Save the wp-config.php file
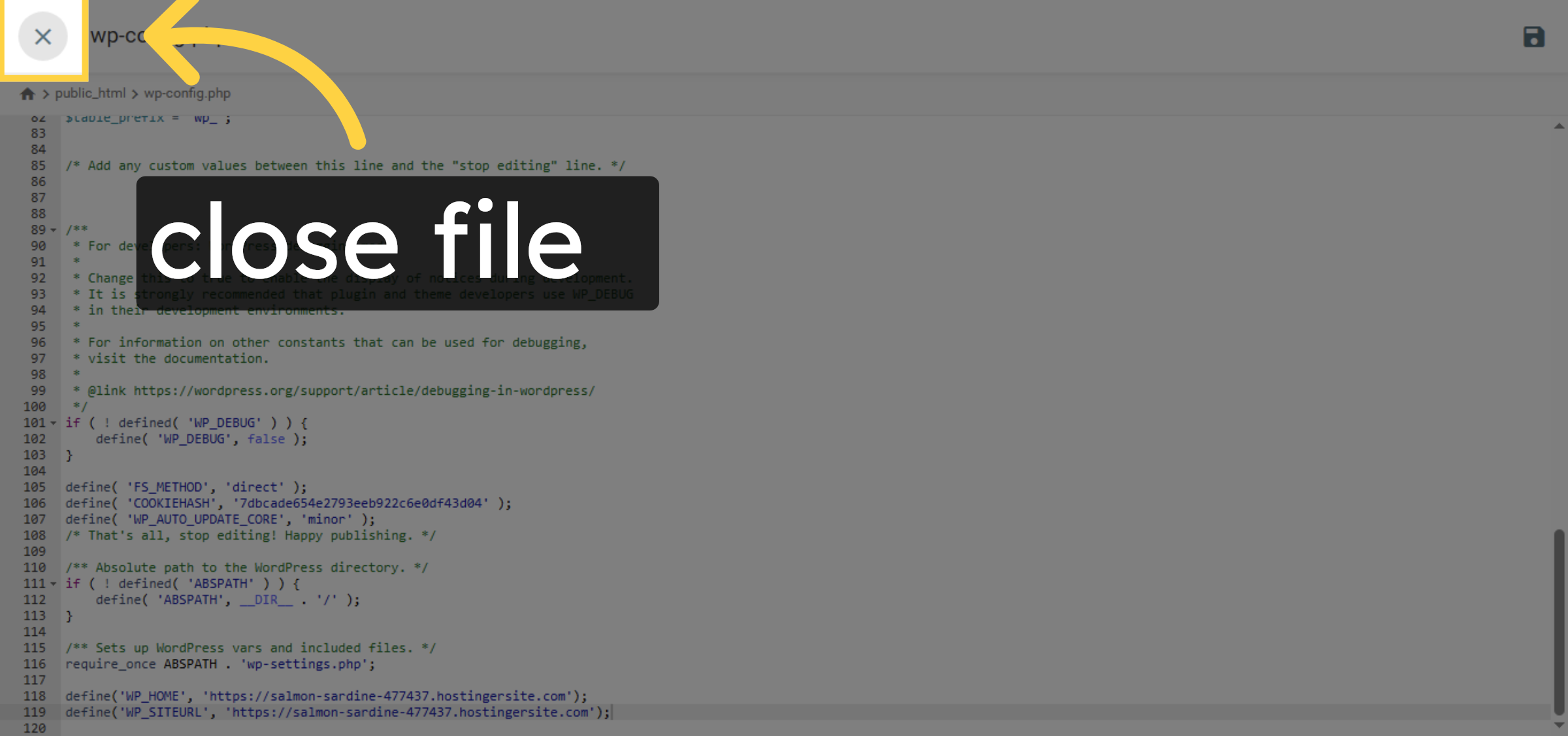Image resolution: width=1568 pixels, height=736 pixels. (x=1533, y=37)
